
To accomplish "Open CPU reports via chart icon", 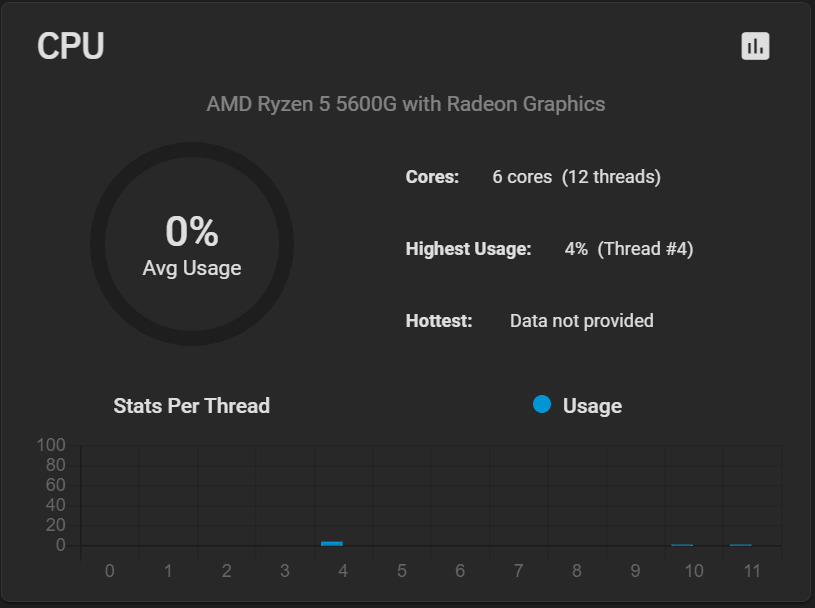I will [x=755, y=46].
